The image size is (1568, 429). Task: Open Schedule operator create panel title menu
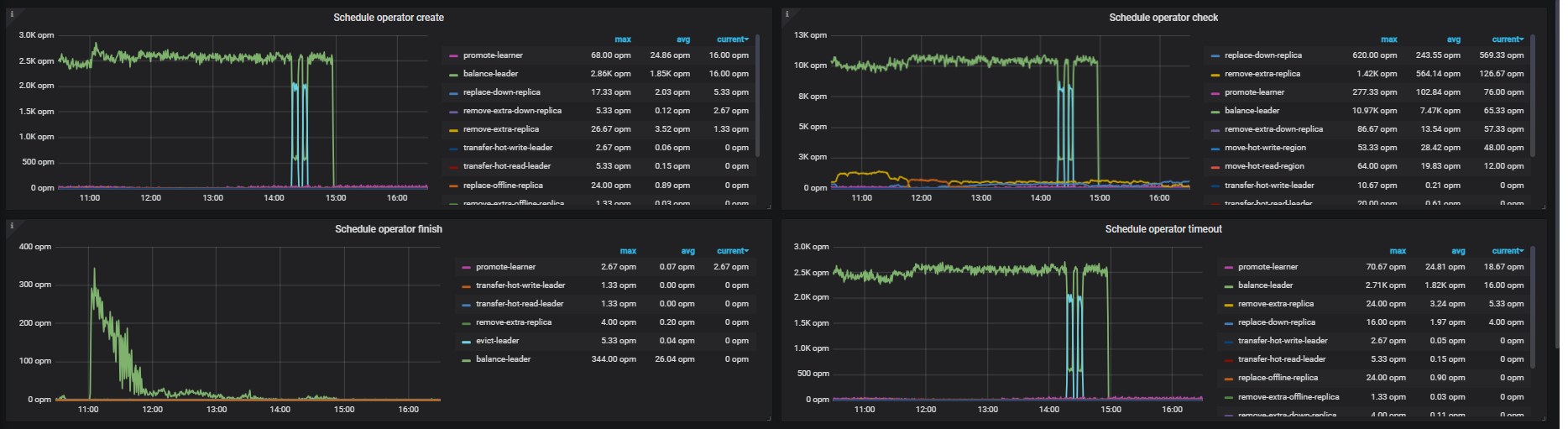pyautogui.click(x=389, y=18)
